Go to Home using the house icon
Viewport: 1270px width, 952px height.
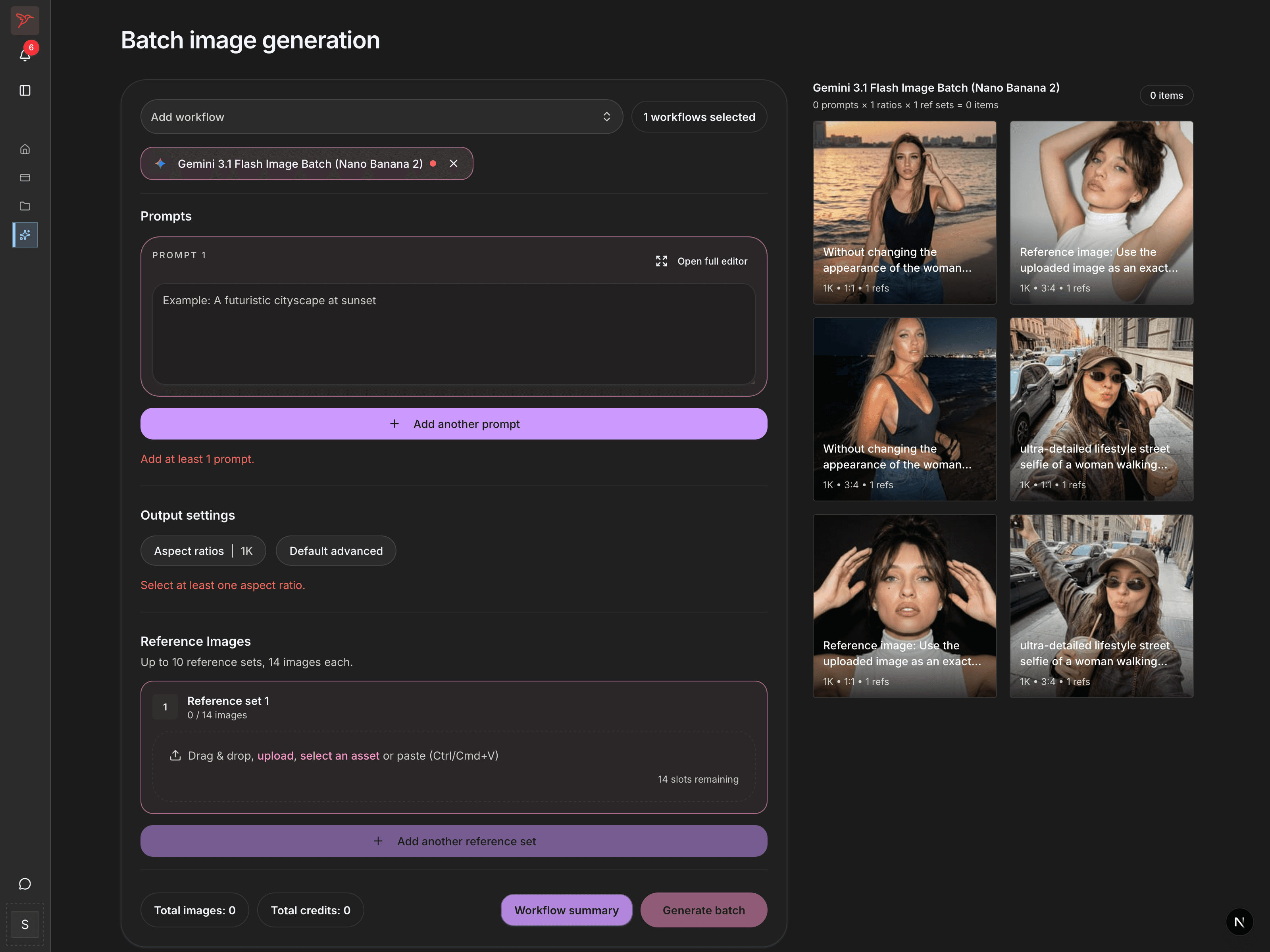25,149
